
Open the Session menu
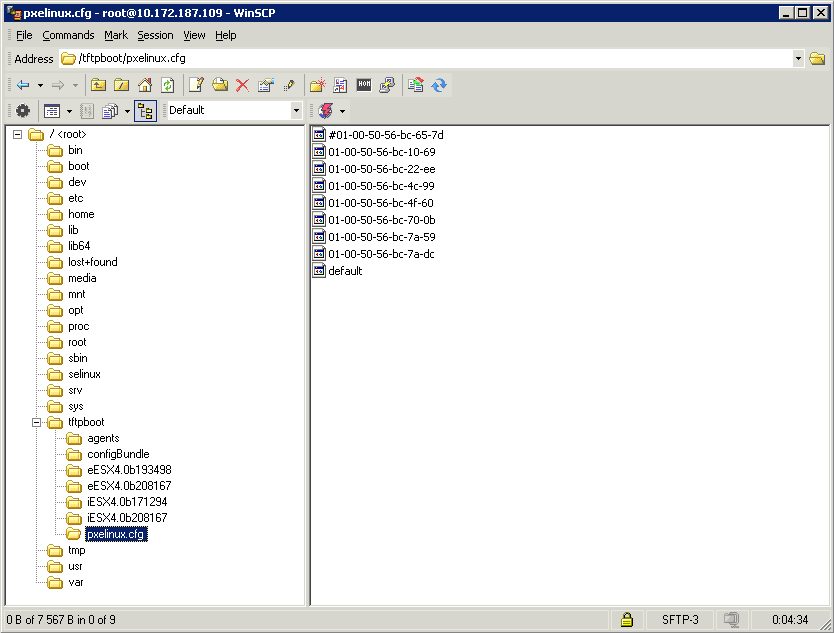tap(155, 35)
